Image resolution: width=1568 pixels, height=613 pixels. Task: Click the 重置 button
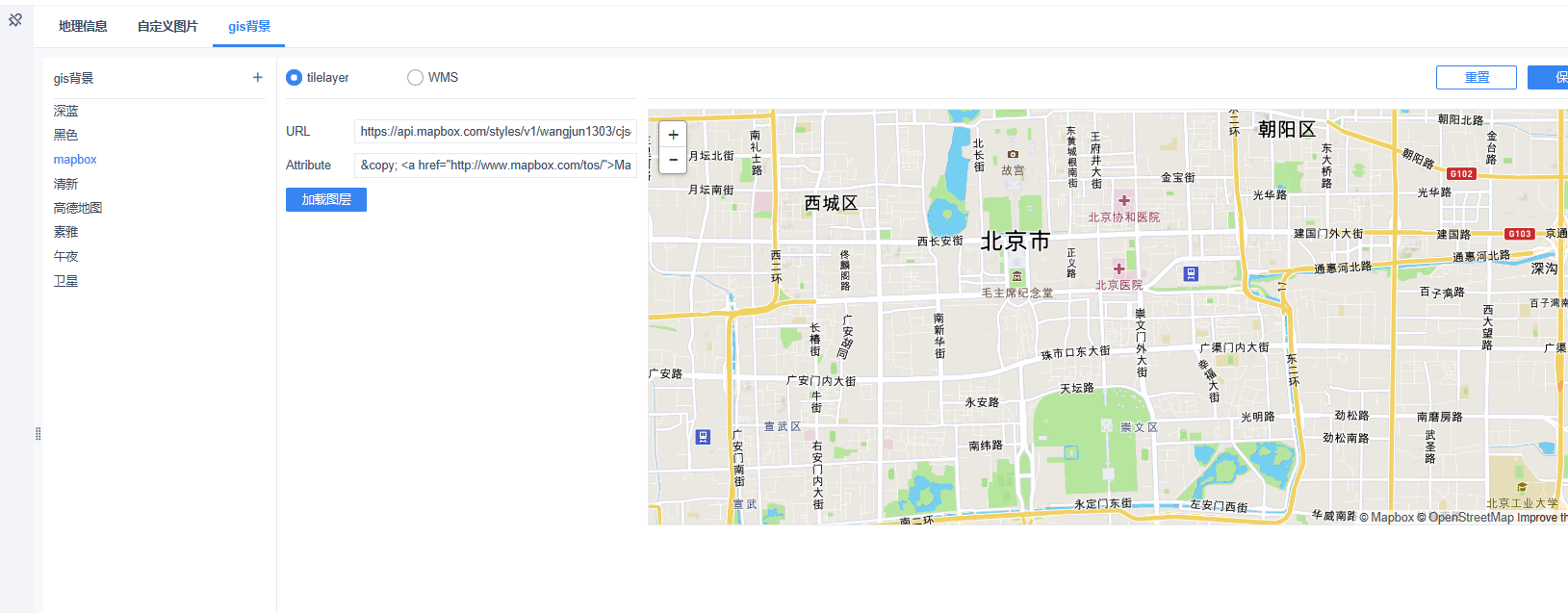click(1476, 78)
